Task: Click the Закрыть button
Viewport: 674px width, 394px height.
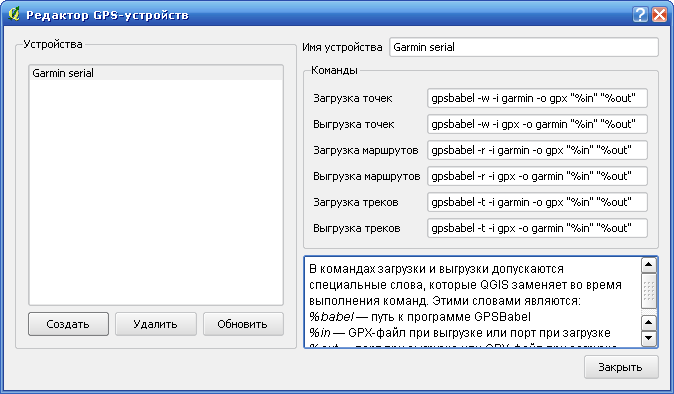Action: tap(621, 367)
